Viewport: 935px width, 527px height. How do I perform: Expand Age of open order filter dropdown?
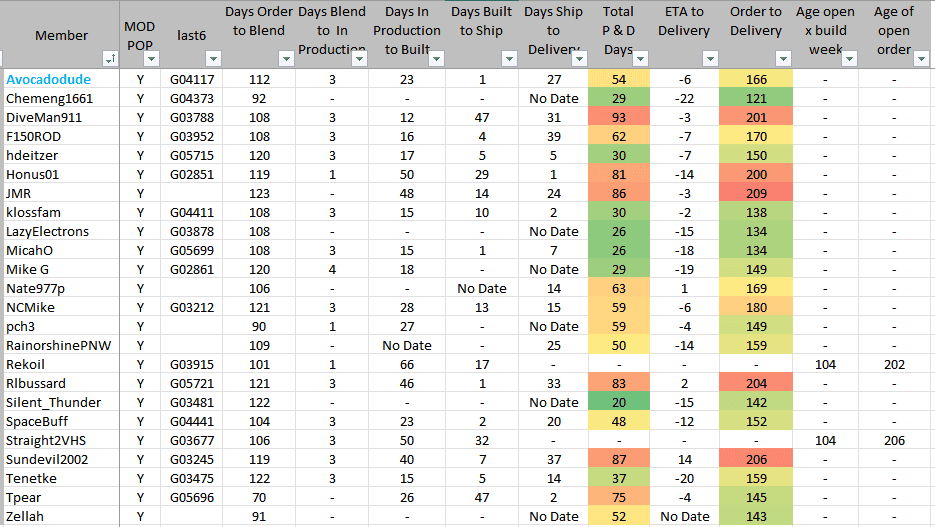pyautogui.click(x=920, y=59)
